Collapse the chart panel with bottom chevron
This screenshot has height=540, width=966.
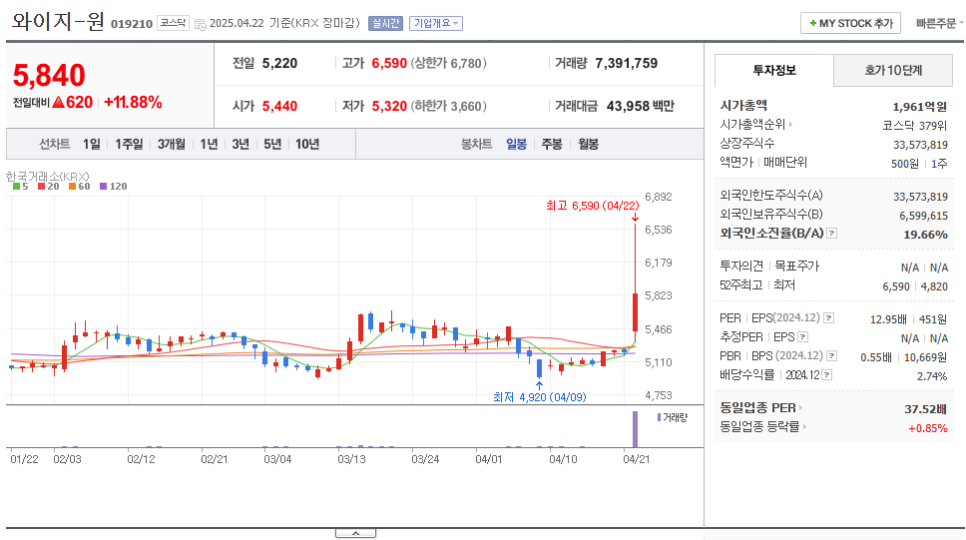(355, 533)
